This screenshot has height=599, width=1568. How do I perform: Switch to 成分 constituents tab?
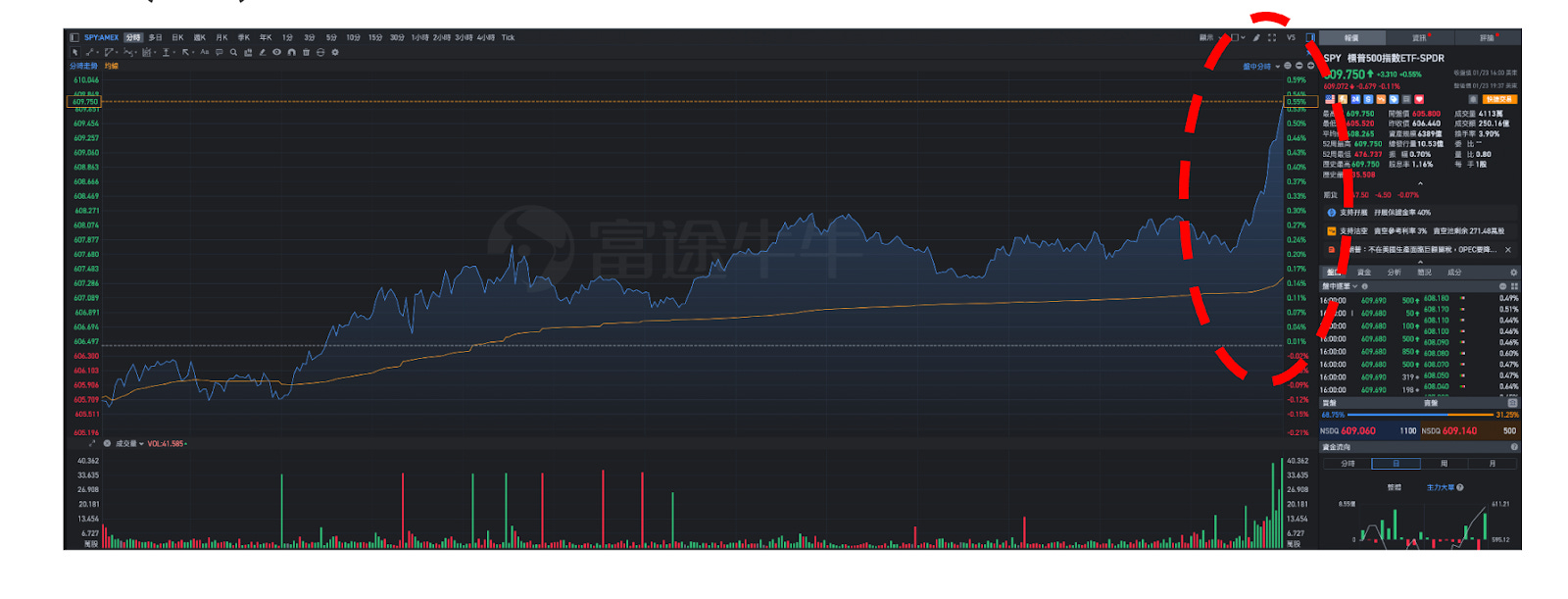pos(1454,273)
